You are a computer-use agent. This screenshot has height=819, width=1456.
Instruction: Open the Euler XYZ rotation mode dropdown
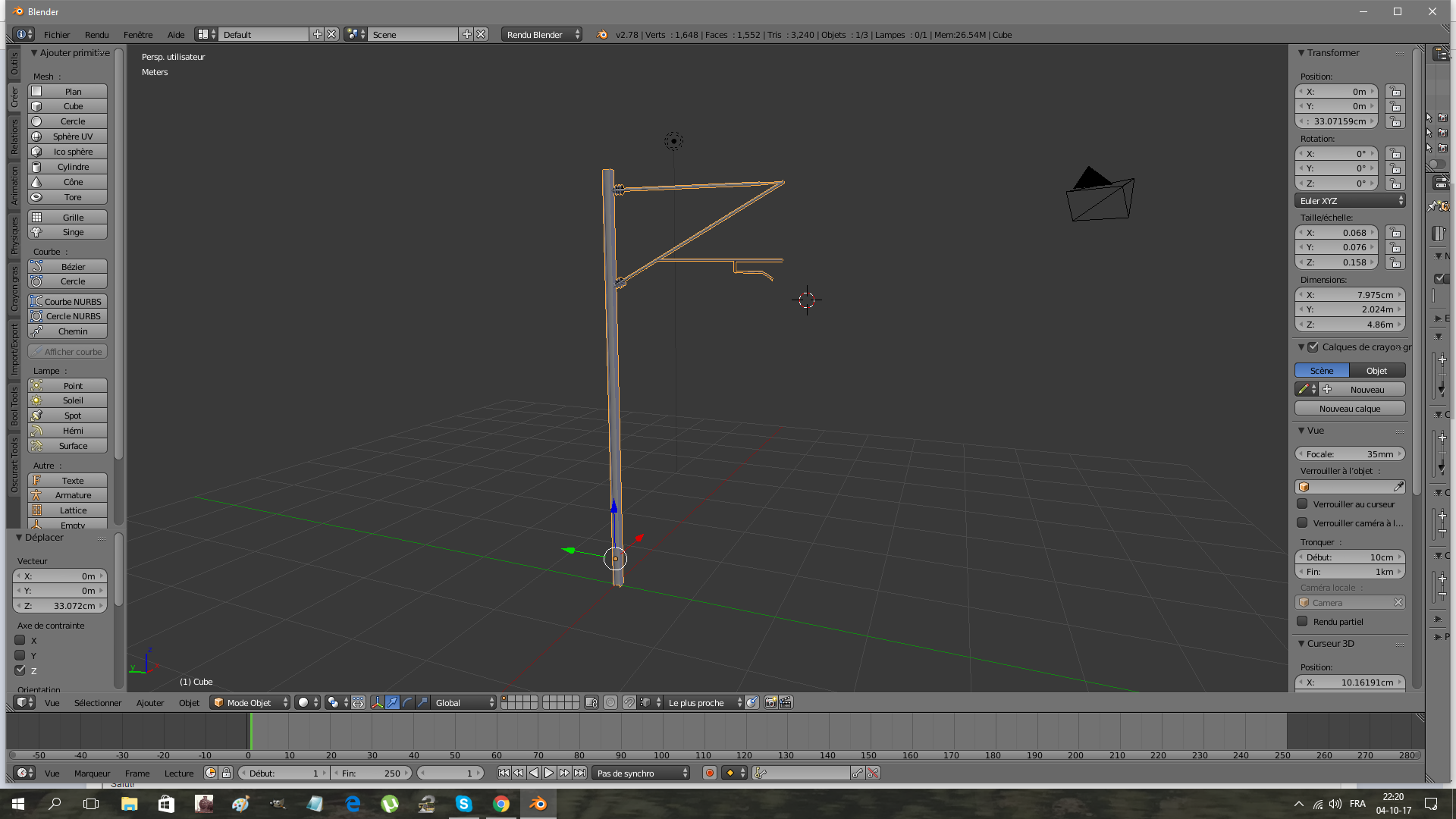point(1350,200)
